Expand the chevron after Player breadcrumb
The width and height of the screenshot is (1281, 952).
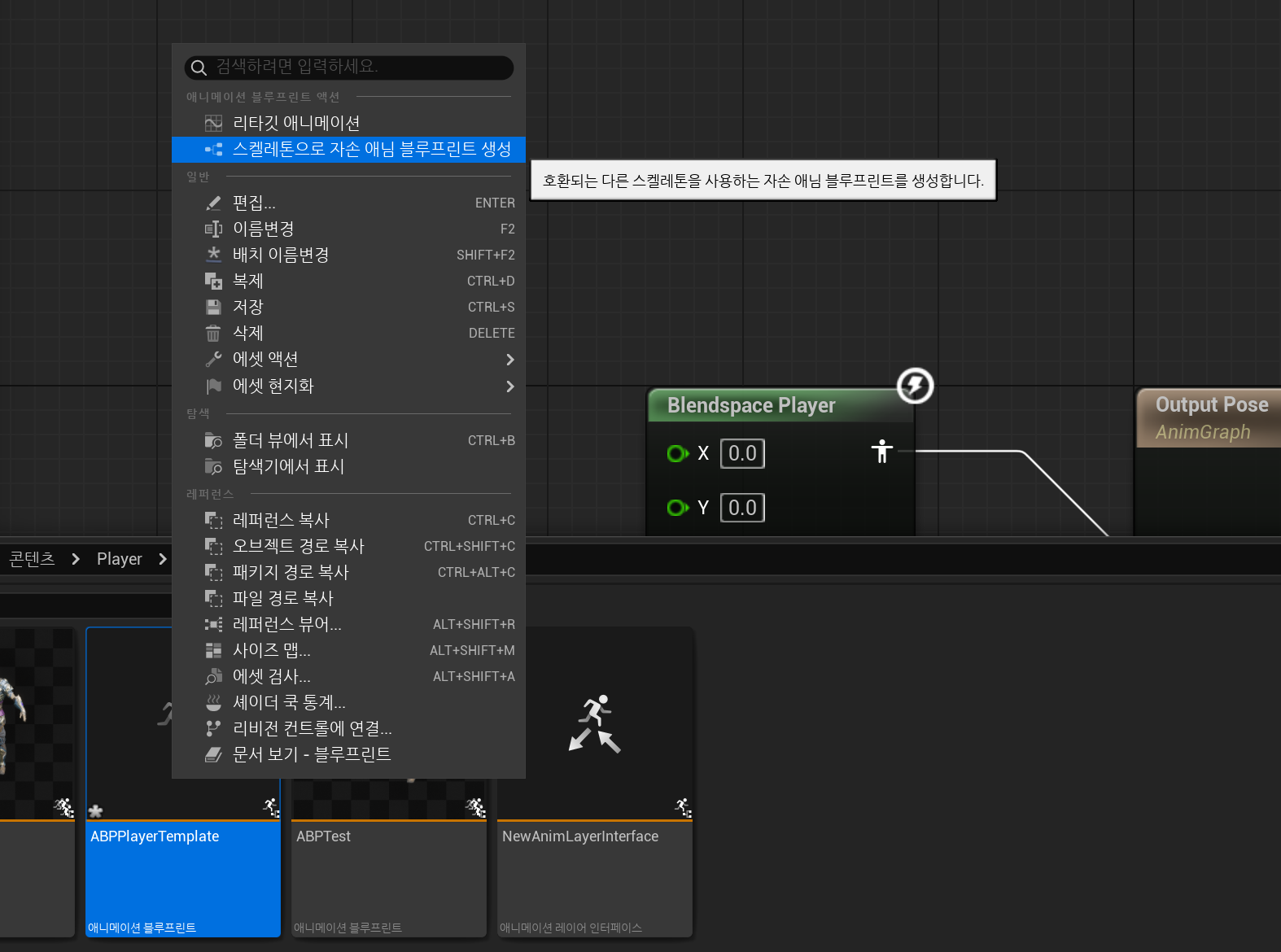tap(163, 559)
